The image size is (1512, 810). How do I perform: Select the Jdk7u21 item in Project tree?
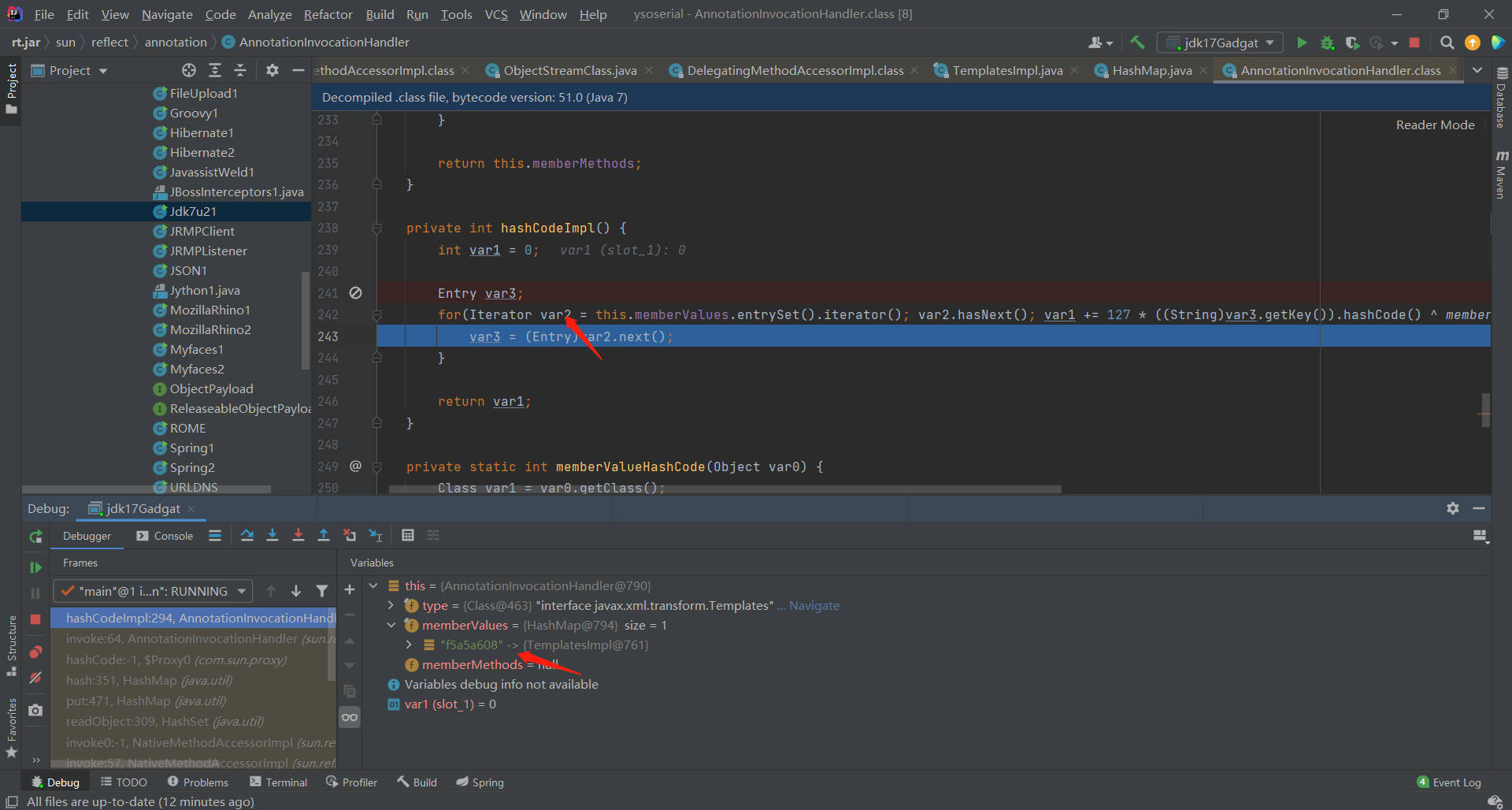pos(193,211)
